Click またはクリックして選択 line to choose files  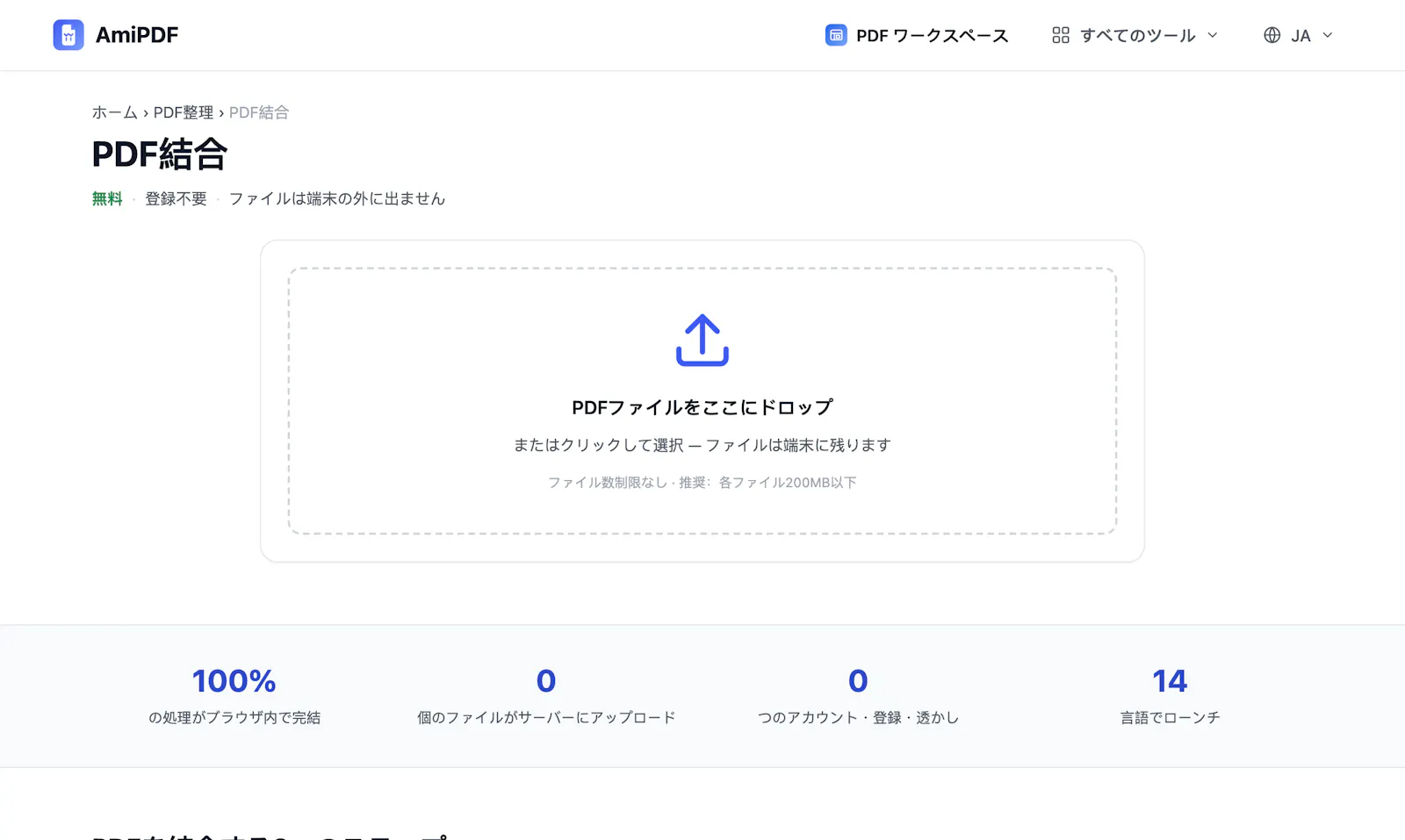click(x=702, y=445)
